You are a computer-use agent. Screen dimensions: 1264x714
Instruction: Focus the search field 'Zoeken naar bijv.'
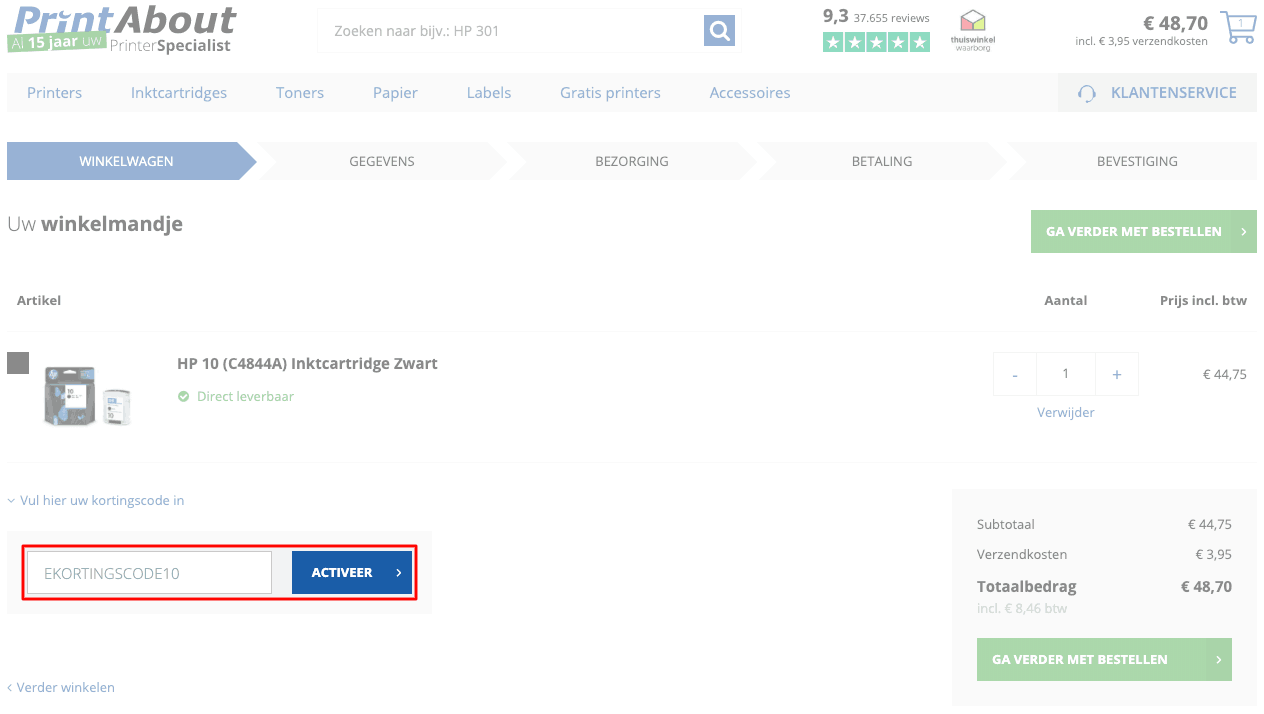pos(510,31)
